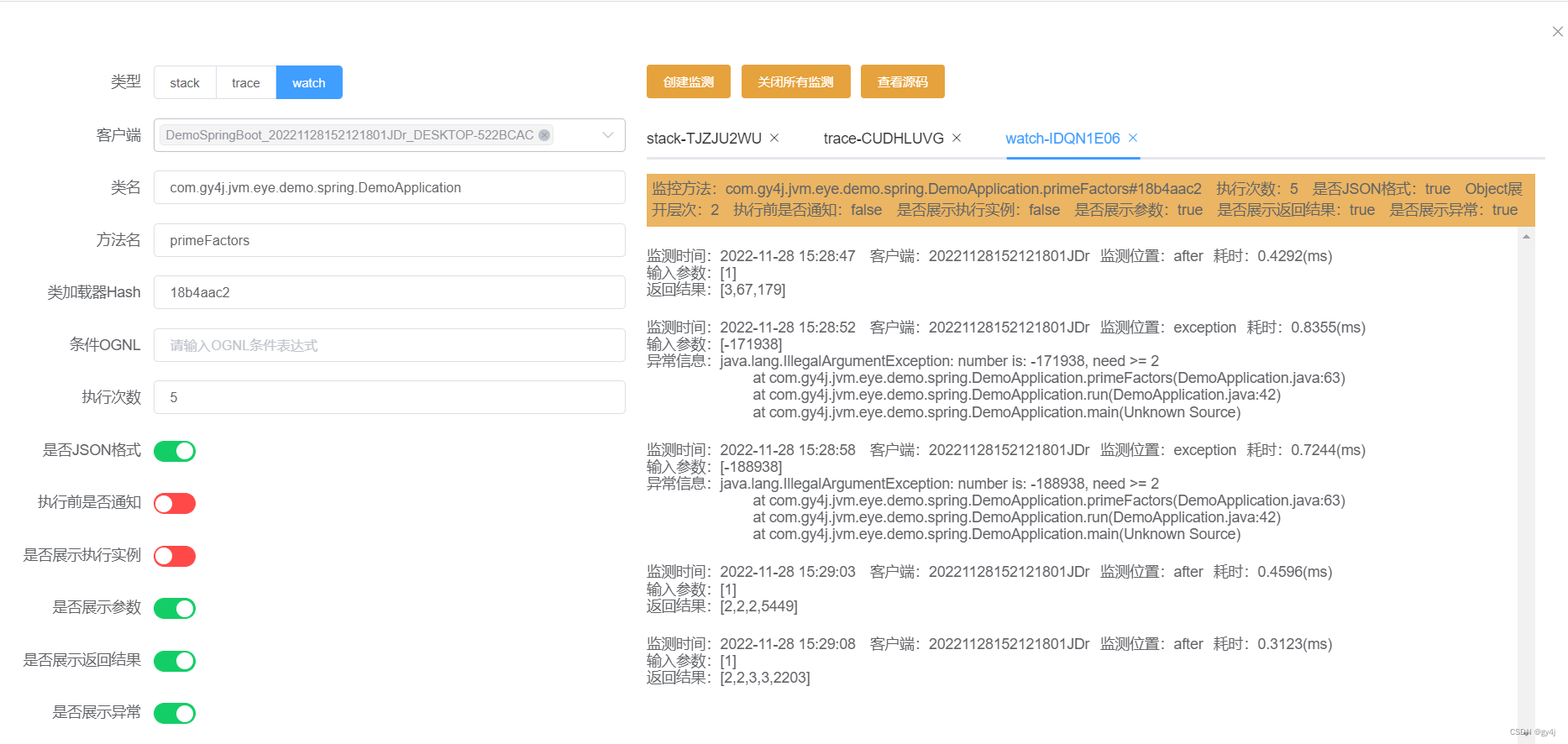Toggle the 是否展示异常 switch
The image size is (1568, 744).
[x=175, y=713]
